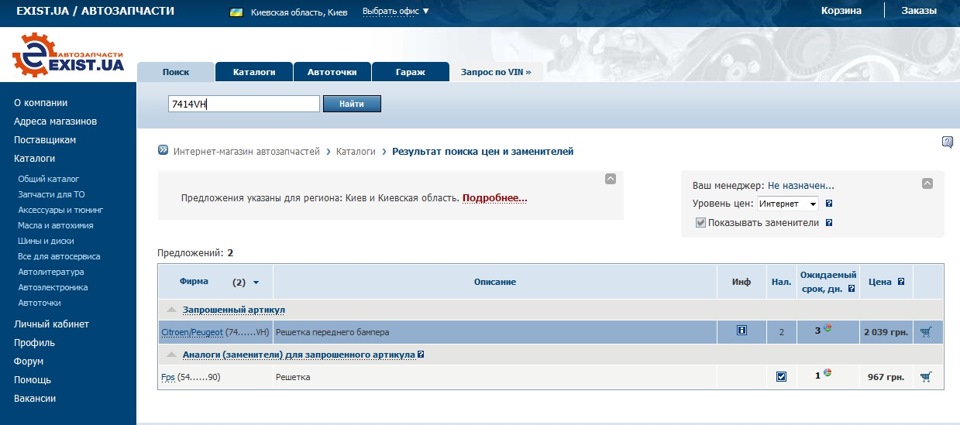Collapse the manager info panel
The image size is (960, 425).
(928, 183)
